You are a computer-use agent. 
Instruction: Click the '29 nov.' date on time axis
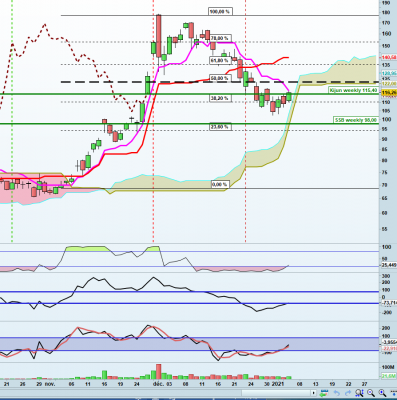45,384
